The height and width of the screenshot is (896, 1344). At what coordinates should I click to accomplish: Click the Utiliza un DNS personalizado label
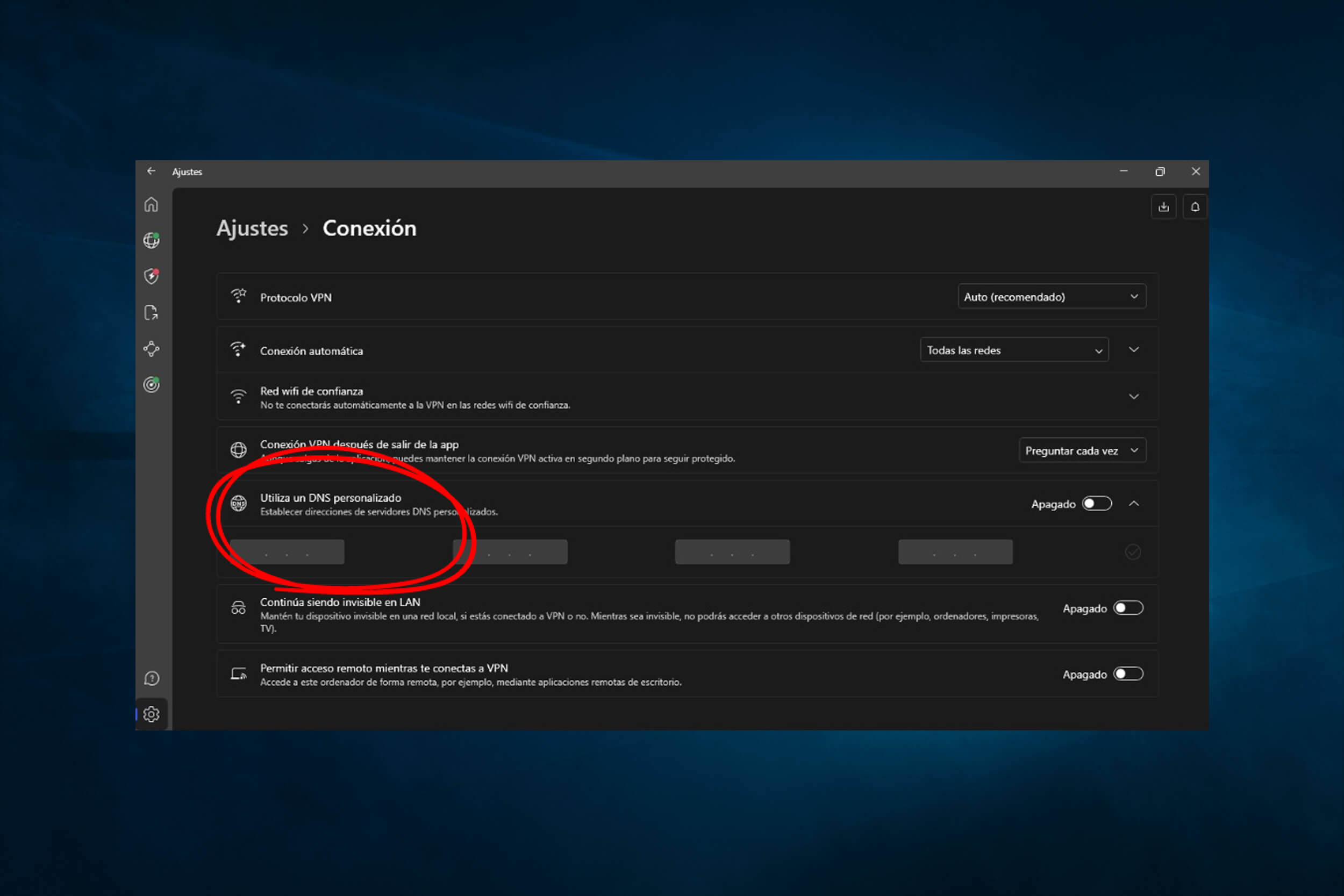[x=330, y=498]
